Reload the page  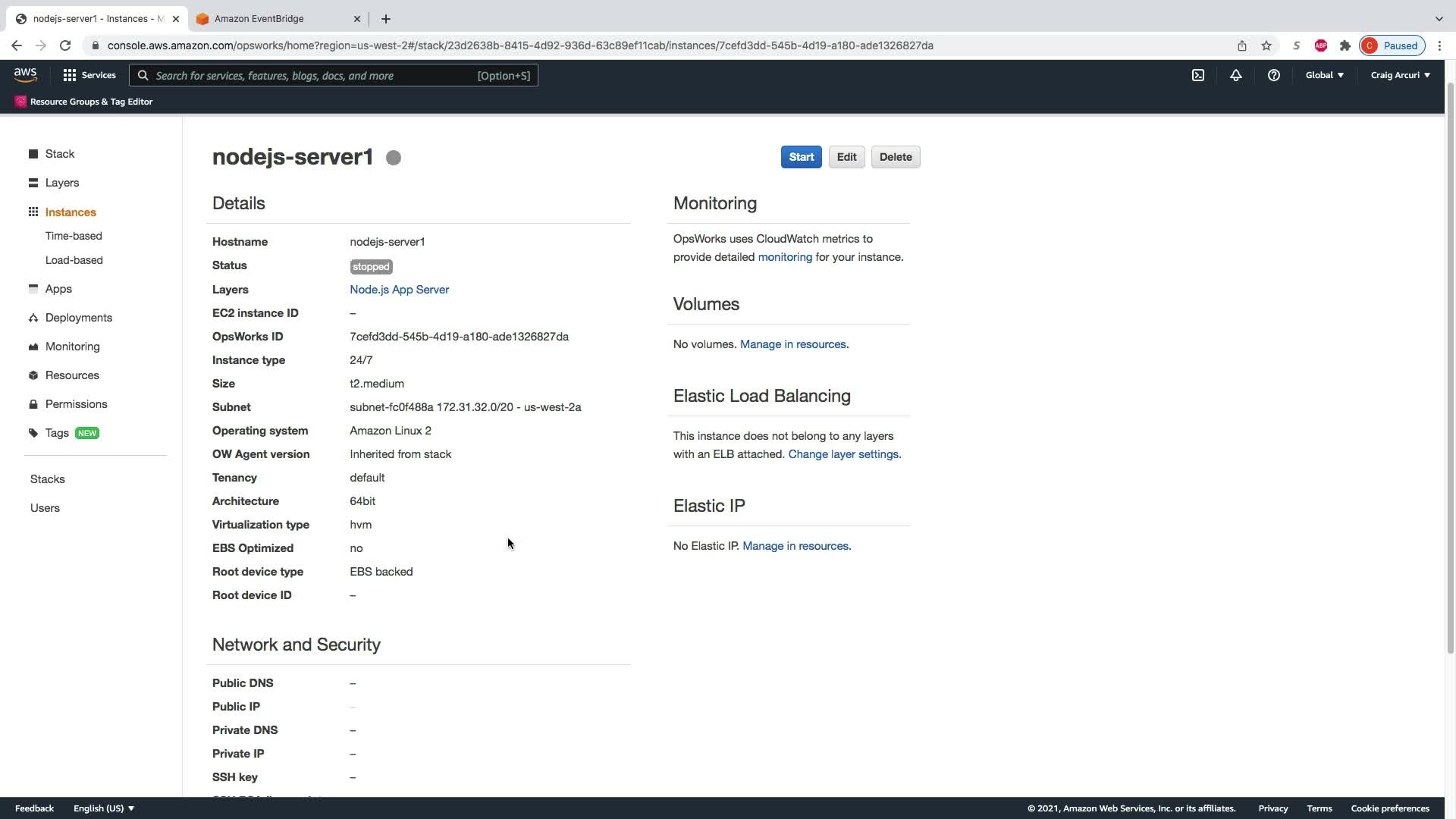coord(65,45)
